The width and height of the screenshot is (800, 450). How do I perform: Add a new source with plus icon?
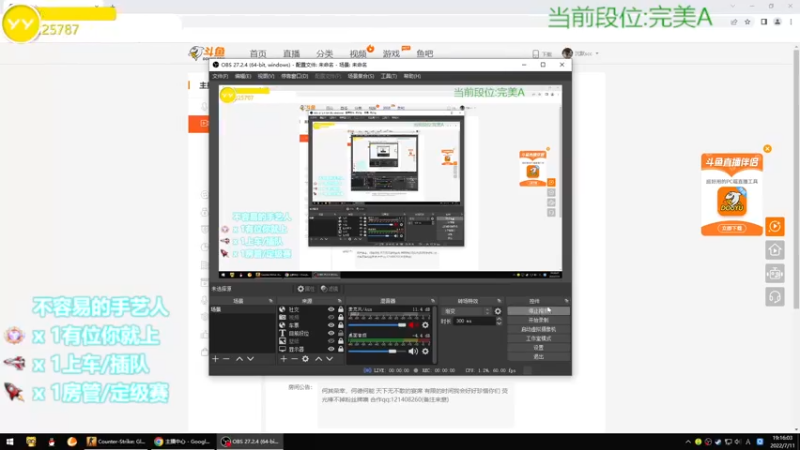pos(284,359)
